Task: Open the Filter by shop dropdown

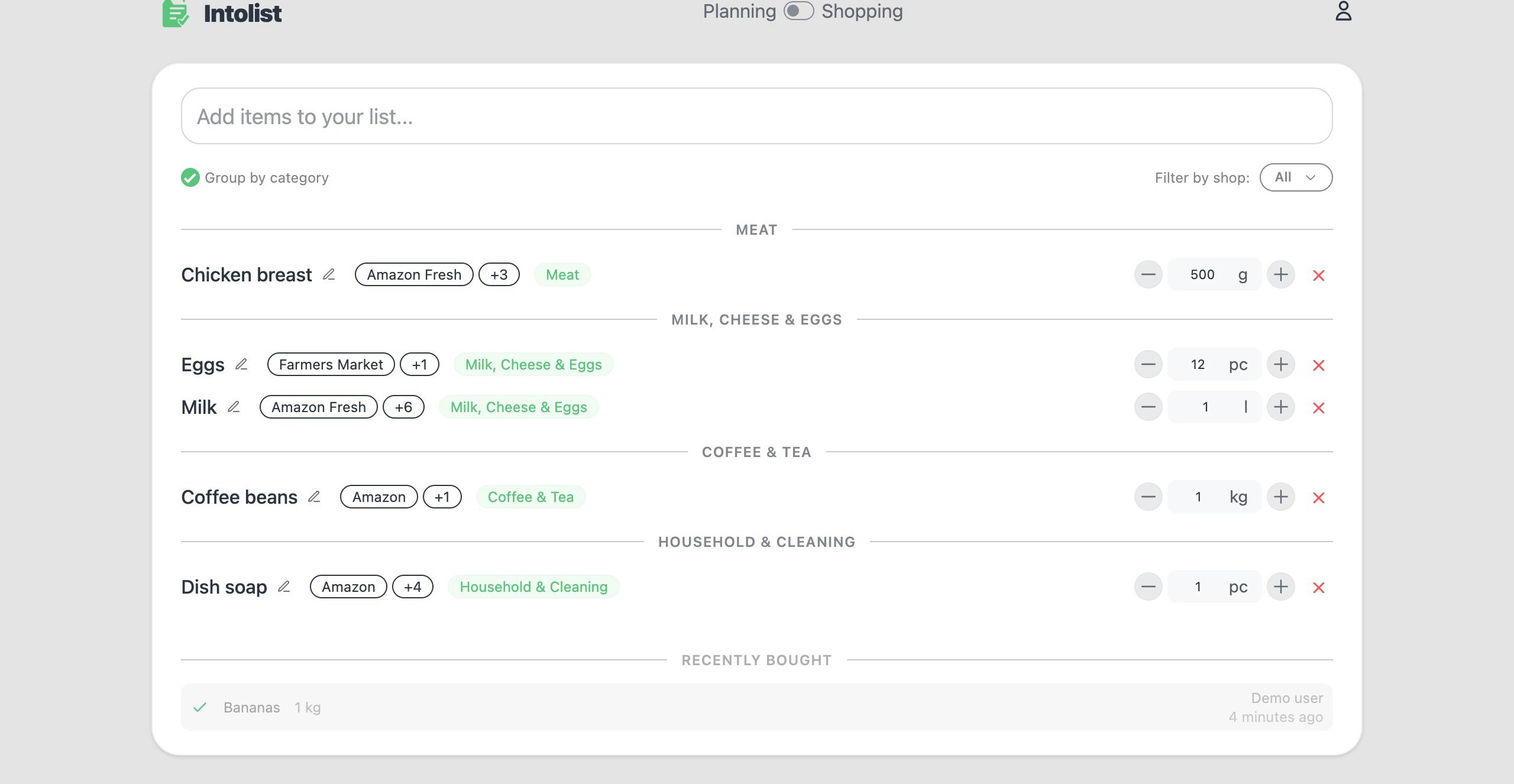Action: coord(1296,177)
